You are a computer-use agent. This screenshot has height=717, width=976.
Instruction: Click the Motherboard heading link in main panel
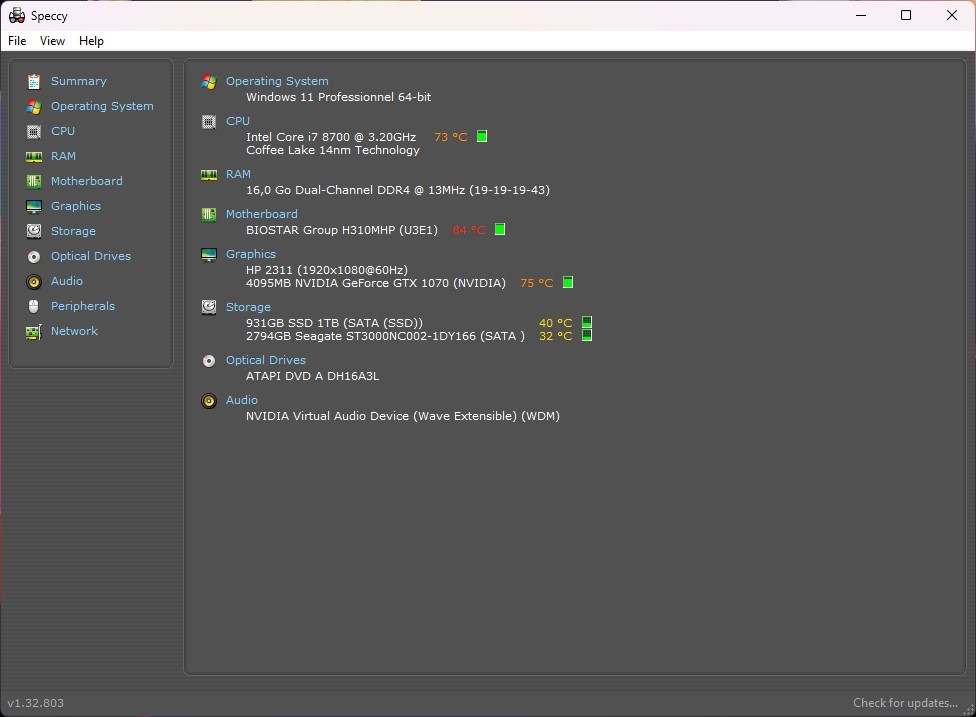[261, 214]
